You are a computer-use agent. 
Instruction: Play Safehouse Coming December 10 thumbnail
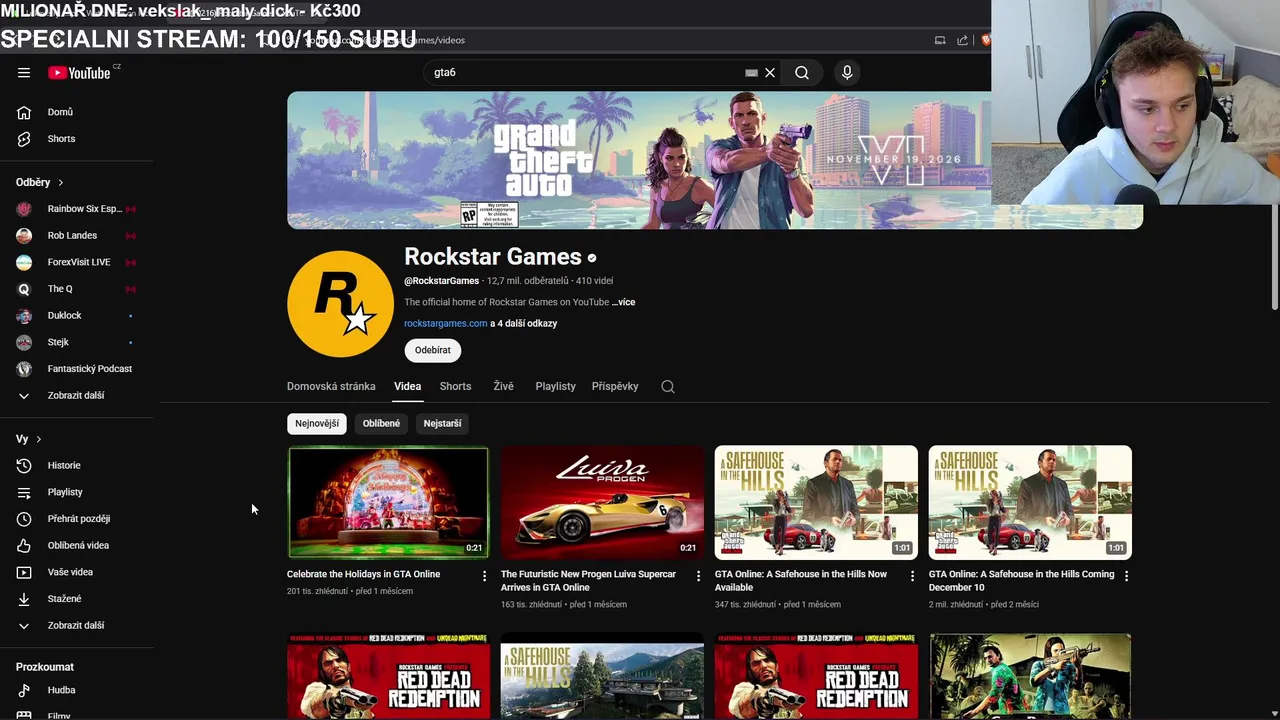click(x=1030, y=502)
